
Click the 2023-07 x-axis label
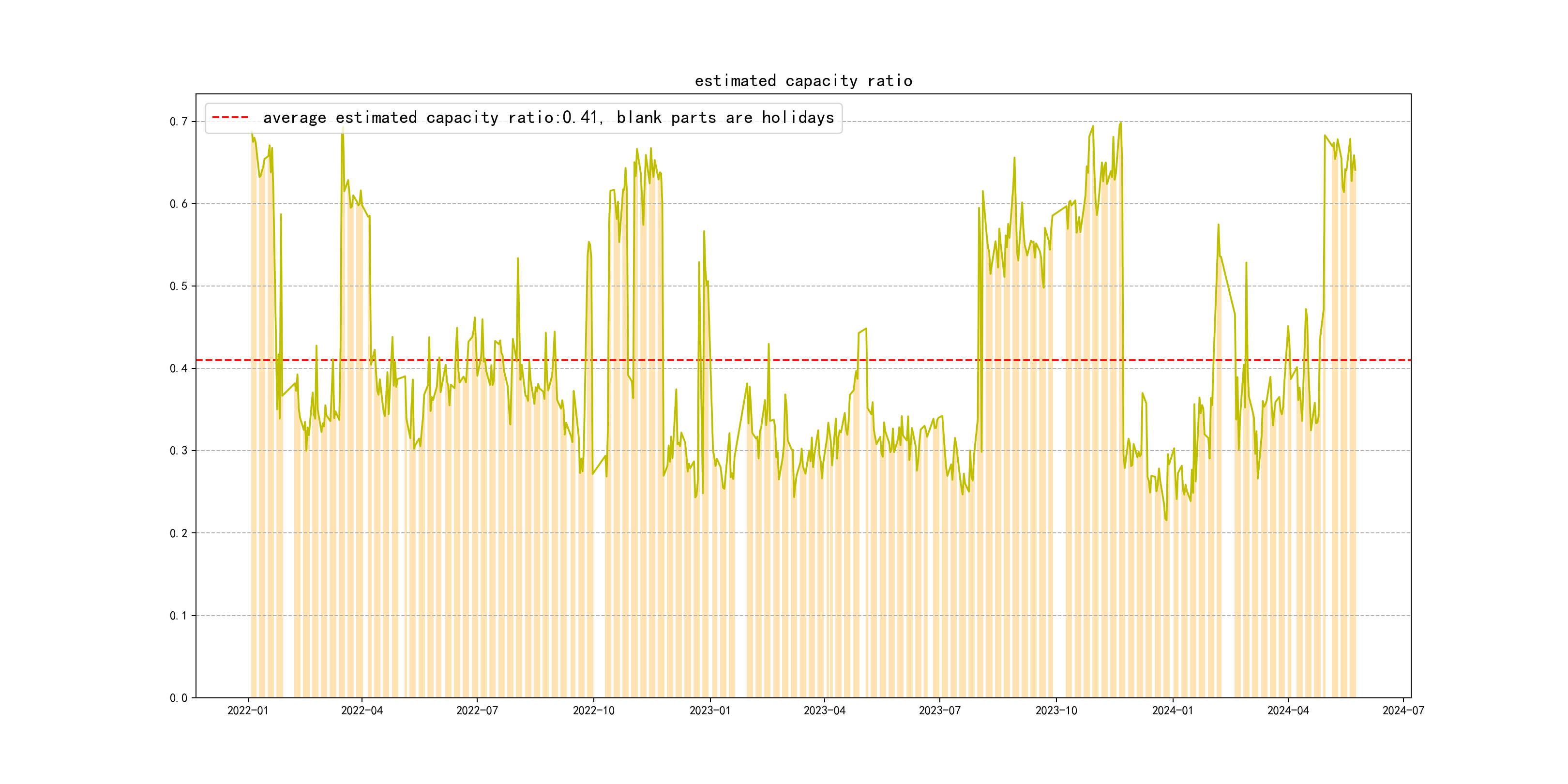[940, 710]
